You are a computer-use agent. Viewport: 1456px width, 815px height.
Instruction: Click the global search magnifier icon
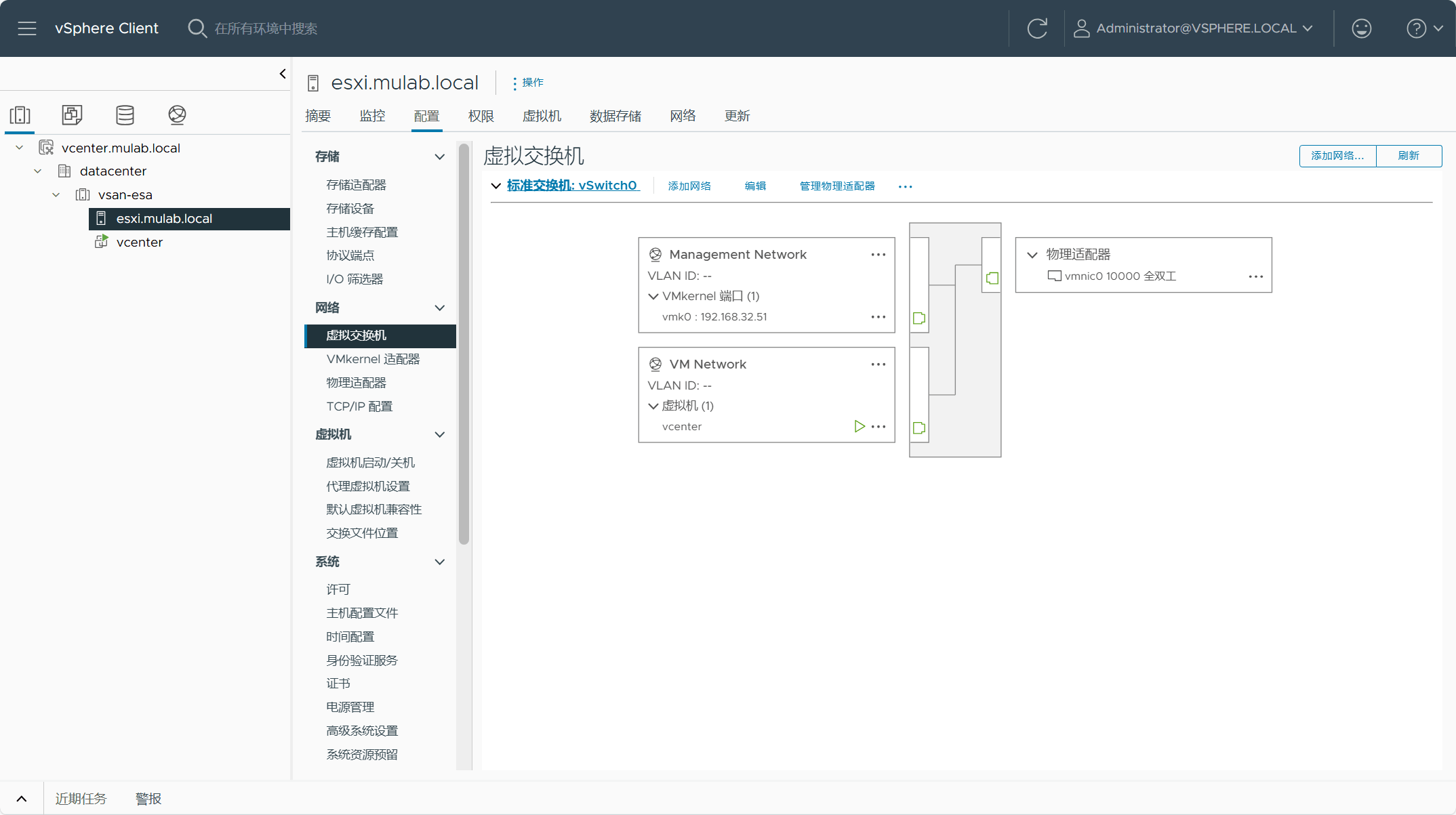click(197, 28)
